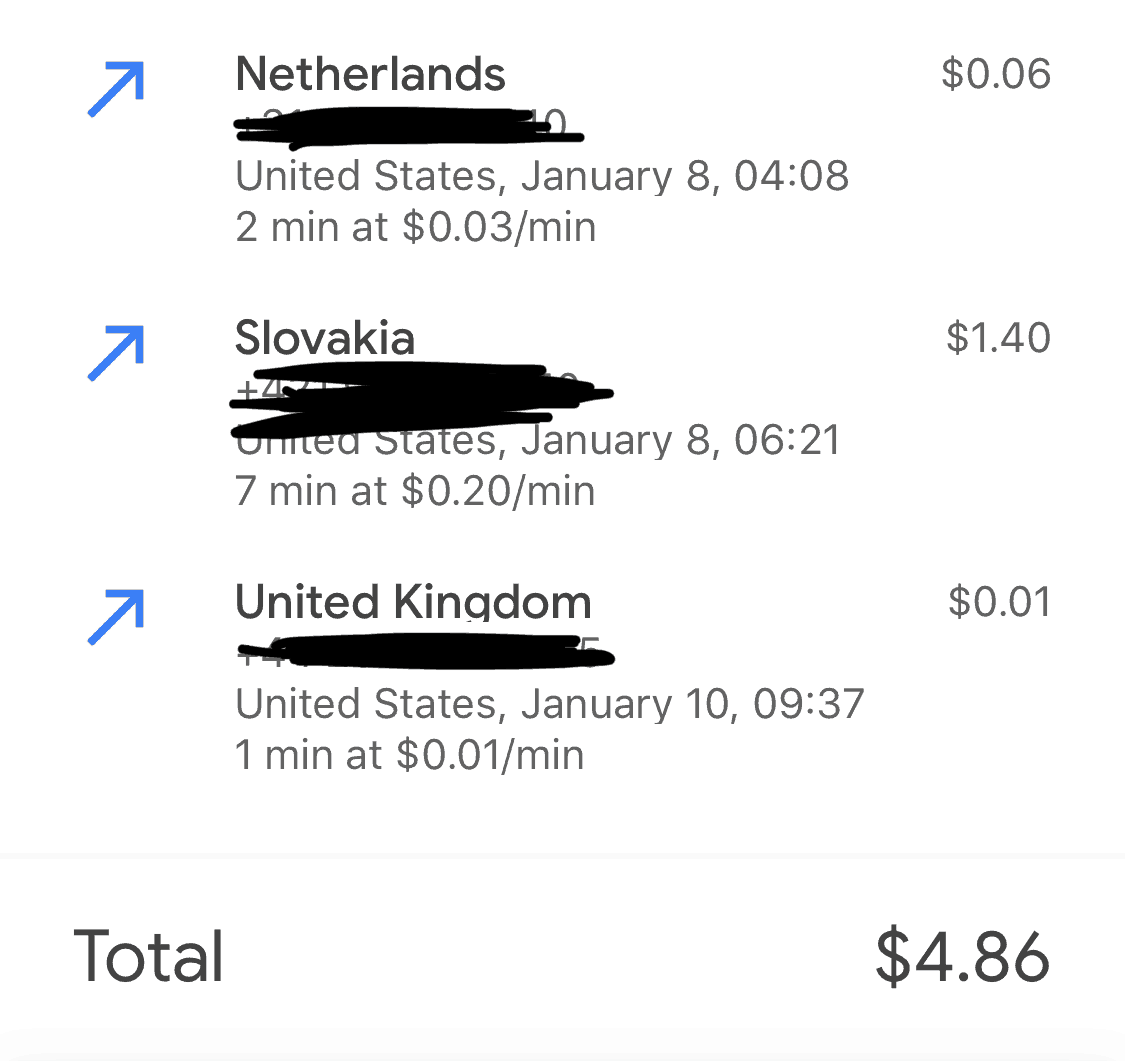
Task: Open the Slovakia call entry title
Action: pyautogui.click(x=325, y=338)
